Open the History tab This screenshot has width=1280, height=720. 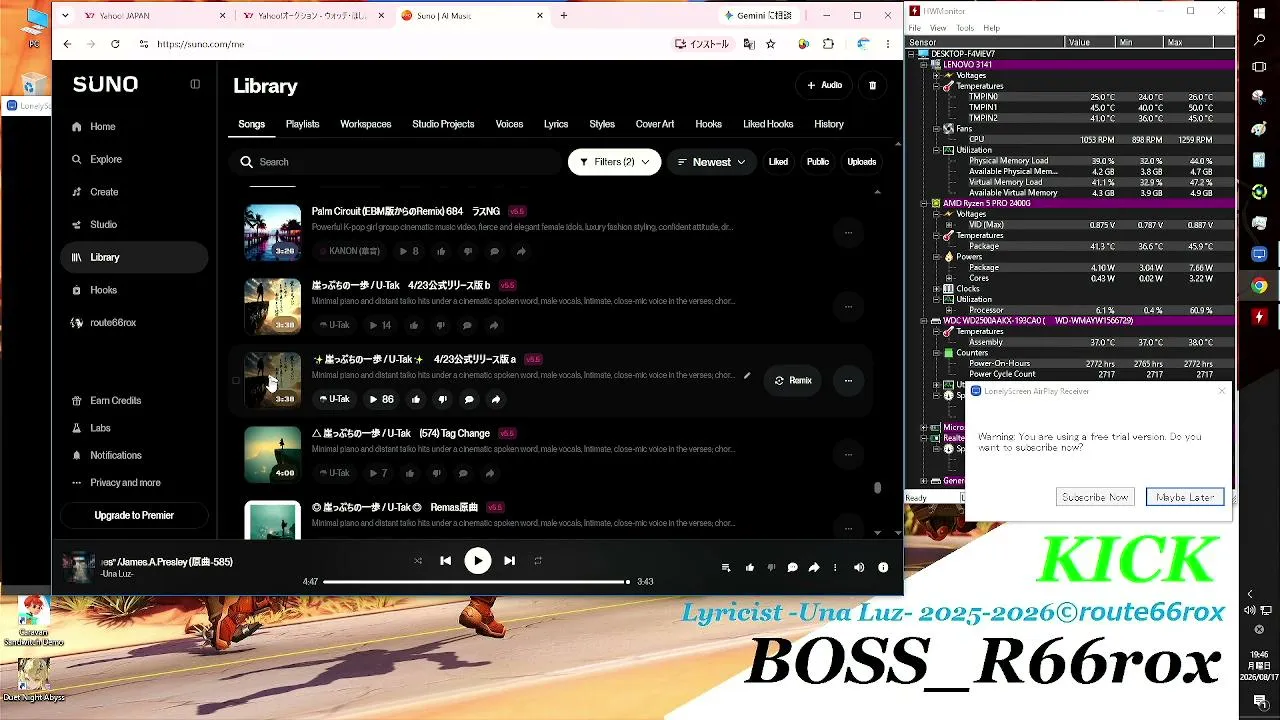[x=829, y=124]
